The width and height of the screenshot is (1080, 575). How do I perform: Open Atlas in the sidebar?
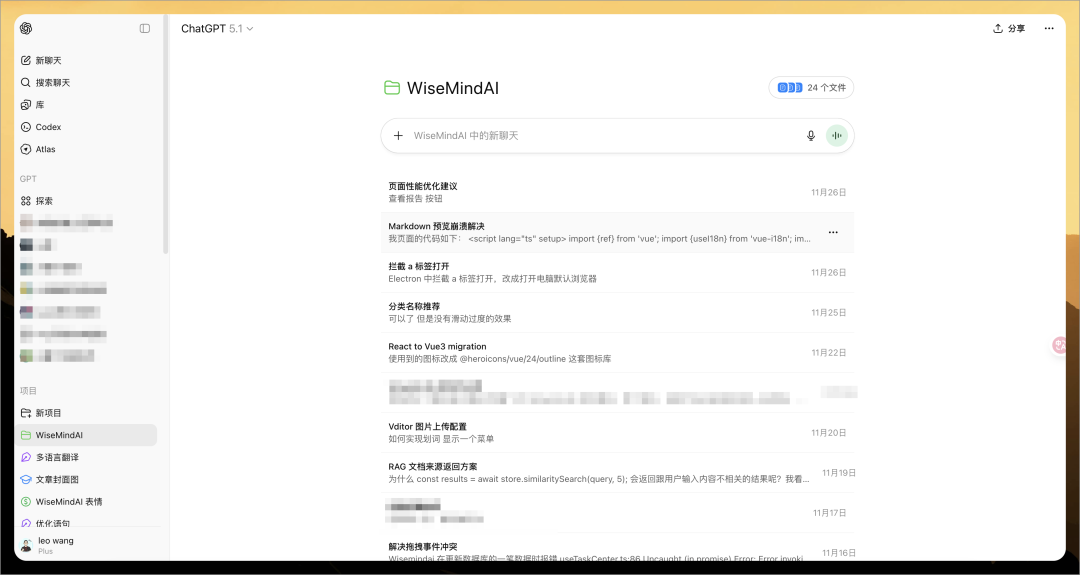(x=87, y=149)
